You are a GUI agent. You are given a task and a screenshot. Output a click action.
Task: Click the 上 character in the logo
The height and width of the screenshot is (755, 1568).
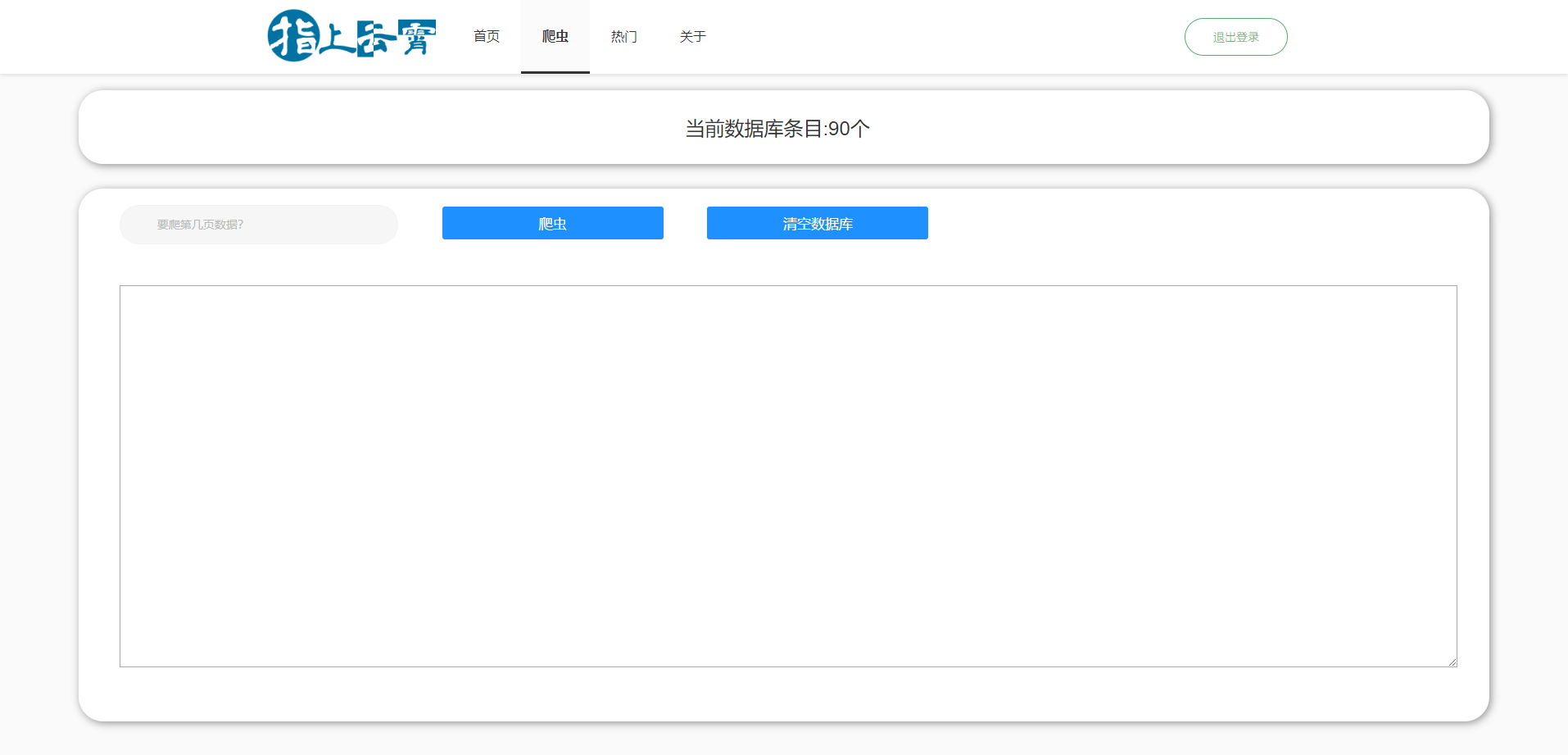pyautogui.click(x=336, y=38)
